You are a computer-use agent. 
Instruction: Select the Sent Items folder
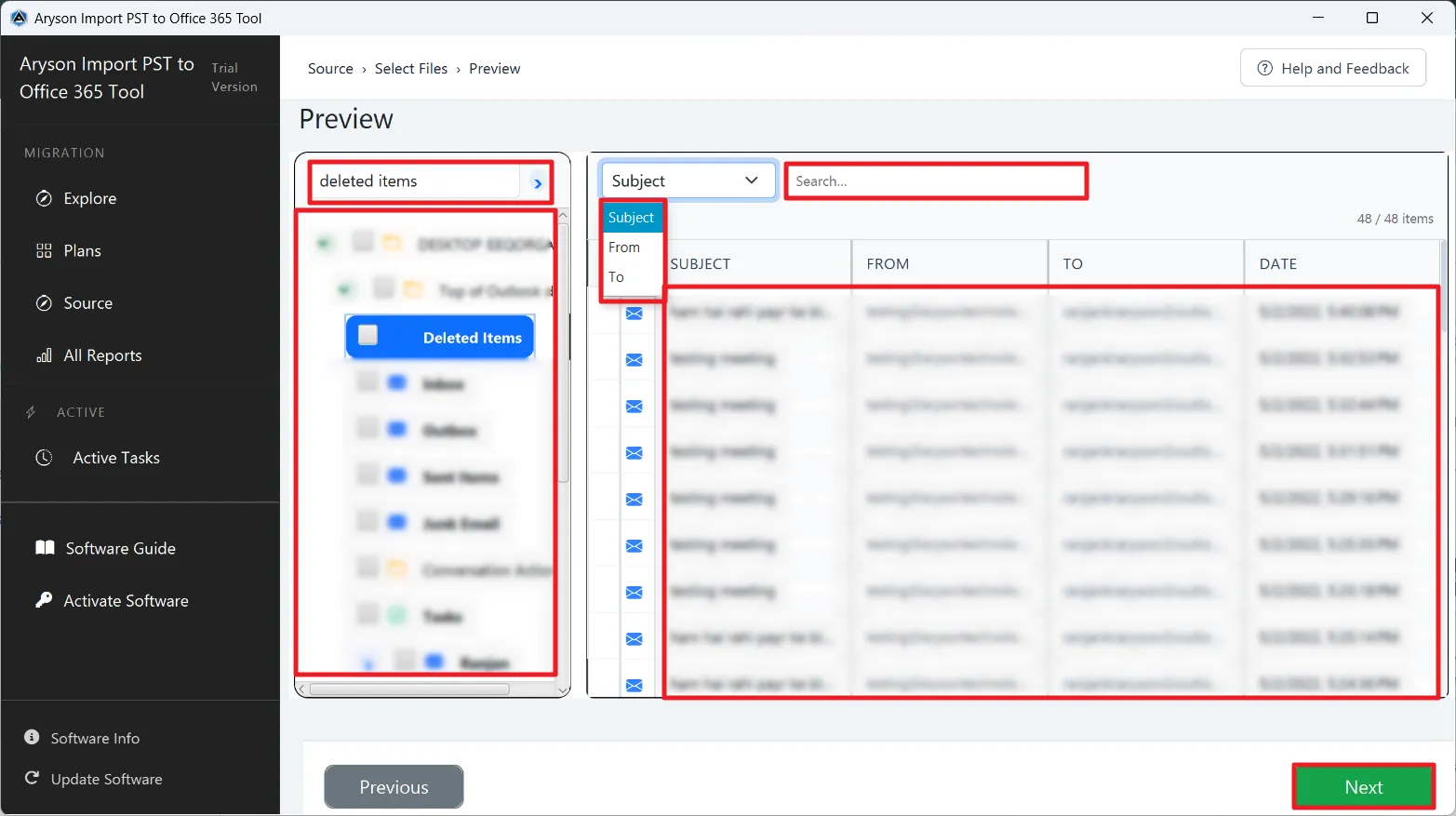[x=461, y=477]
